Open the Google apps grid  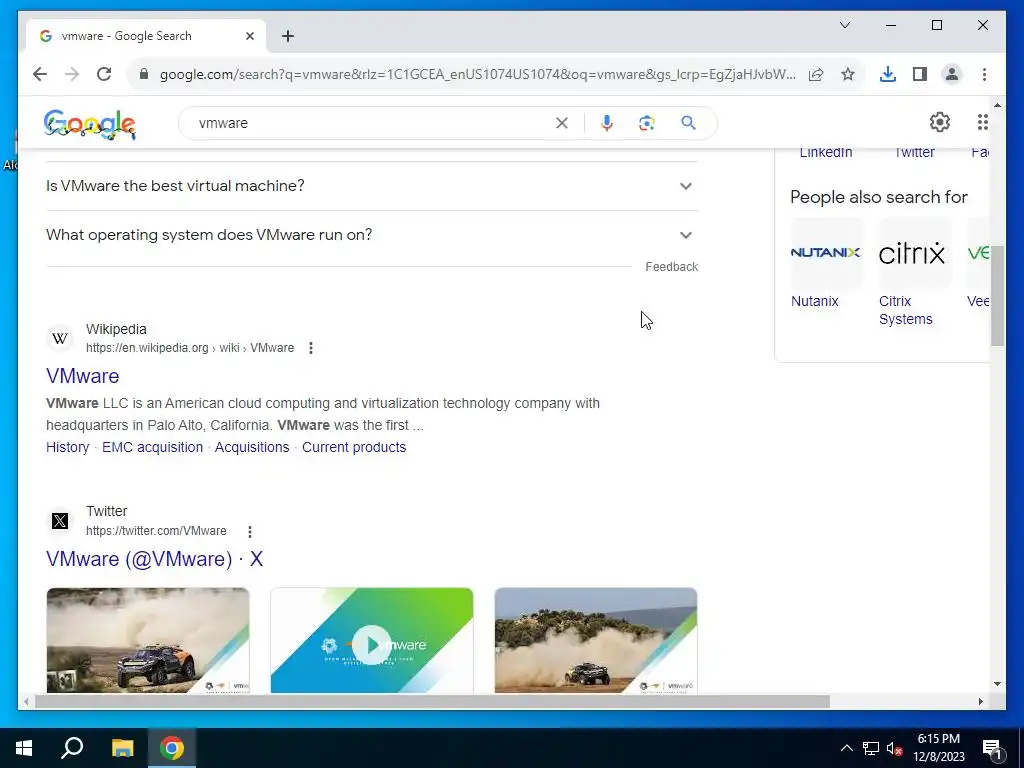(x=982, y=122)
